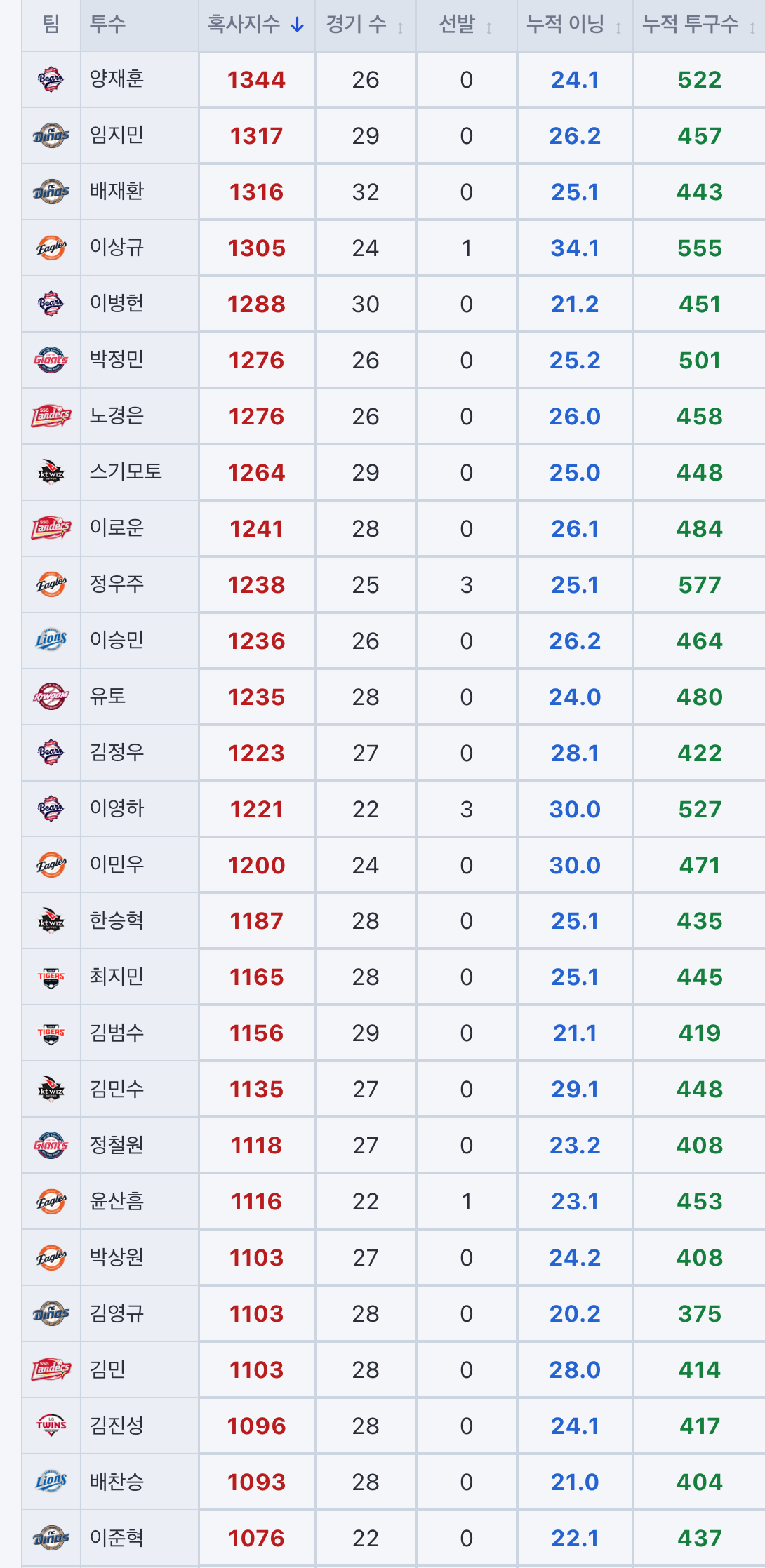Click the kt wiz logo next to 스기모토
This screenshot has height=1568, width=765.
point(51,472)
